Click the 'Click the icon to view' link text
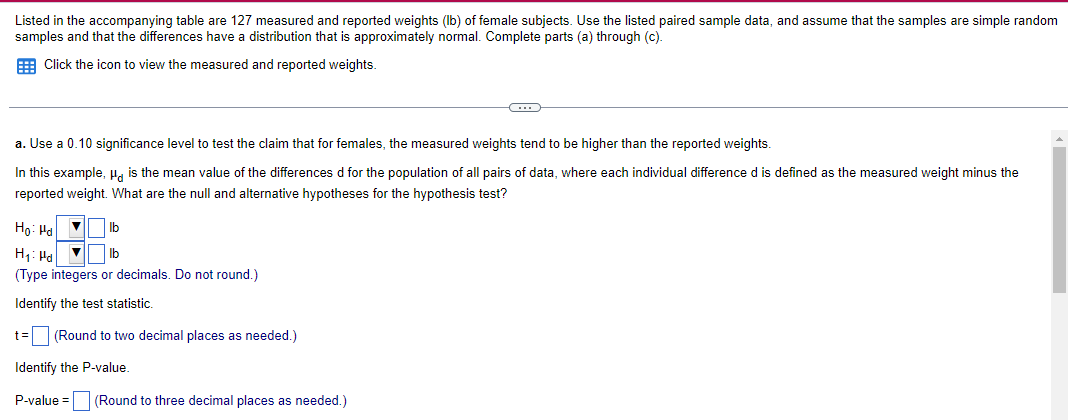The height and width of the screenshot is (420, 1068). 210,65
